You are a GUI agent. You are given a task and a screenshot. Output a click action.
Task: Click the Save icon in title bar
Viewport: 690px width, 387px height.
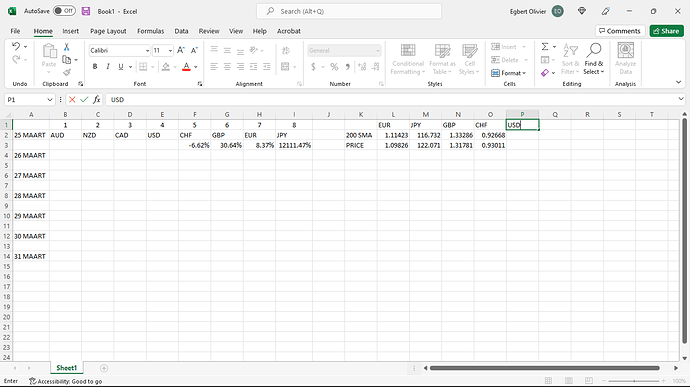point(86,11)
